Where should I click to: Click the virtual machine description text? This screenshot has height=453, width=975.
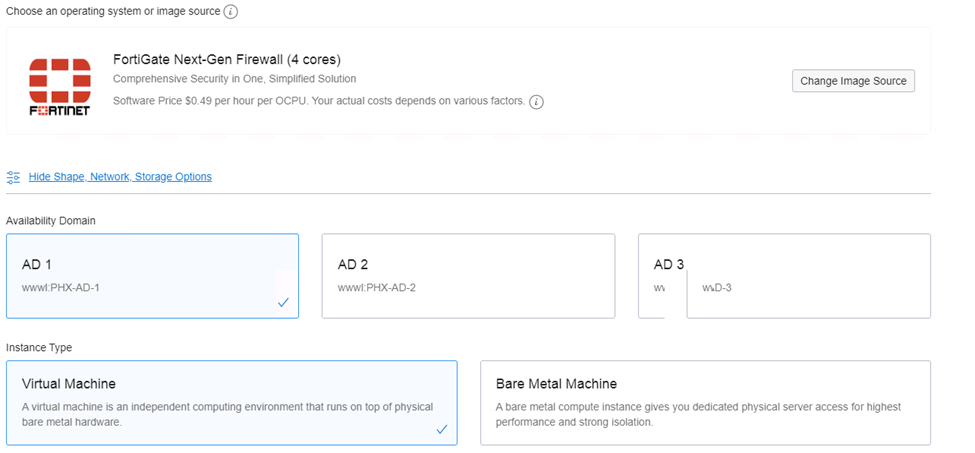(228, 414)
